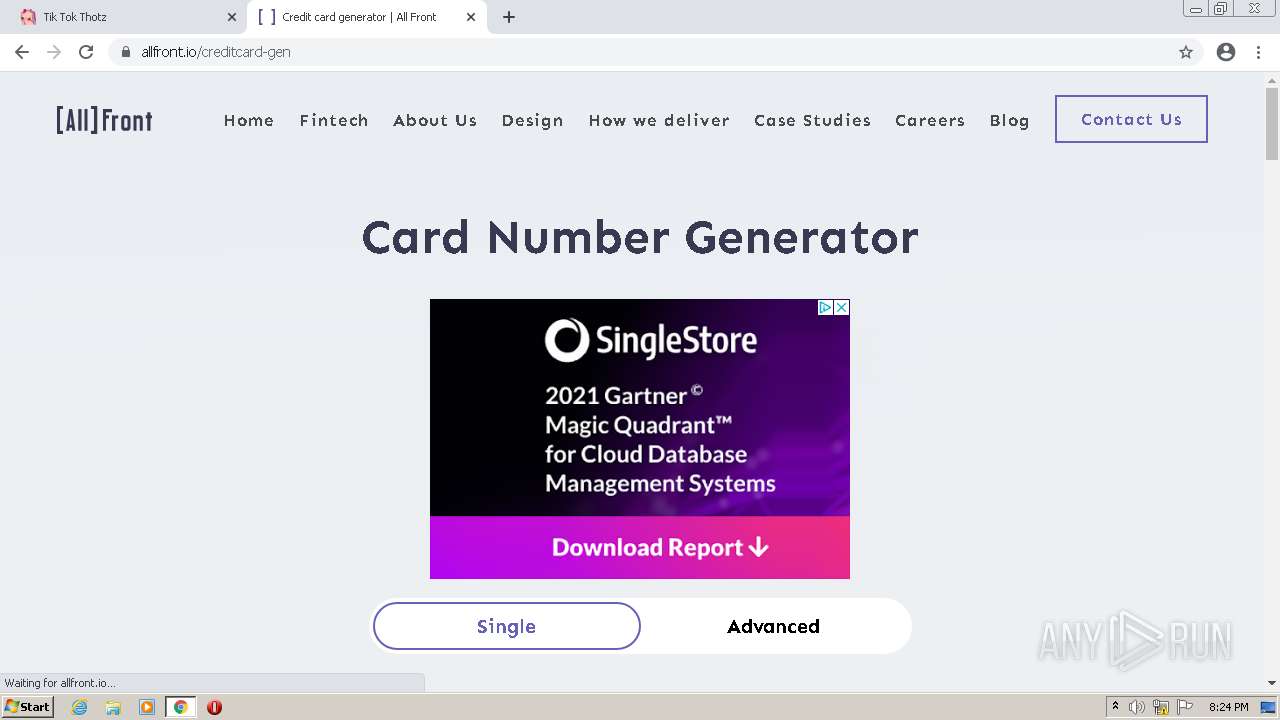
Task: Show hidden system tray icons
Action: pyautogui.click(x=1115, y=707)
